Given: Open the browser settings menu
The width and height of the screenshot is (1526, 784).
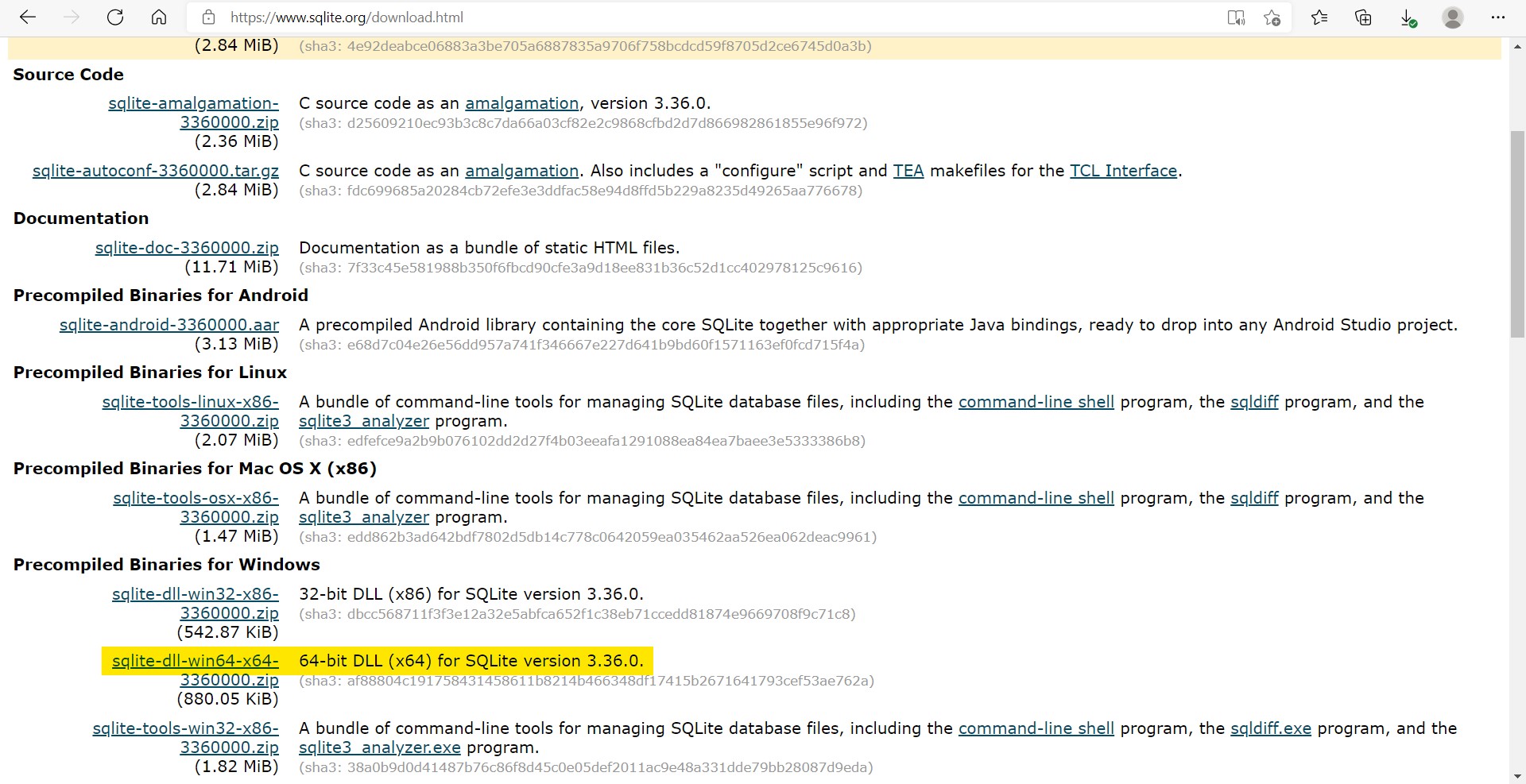Looking at the screenshot, I should pyautogui.click(x=1498, y=17).
